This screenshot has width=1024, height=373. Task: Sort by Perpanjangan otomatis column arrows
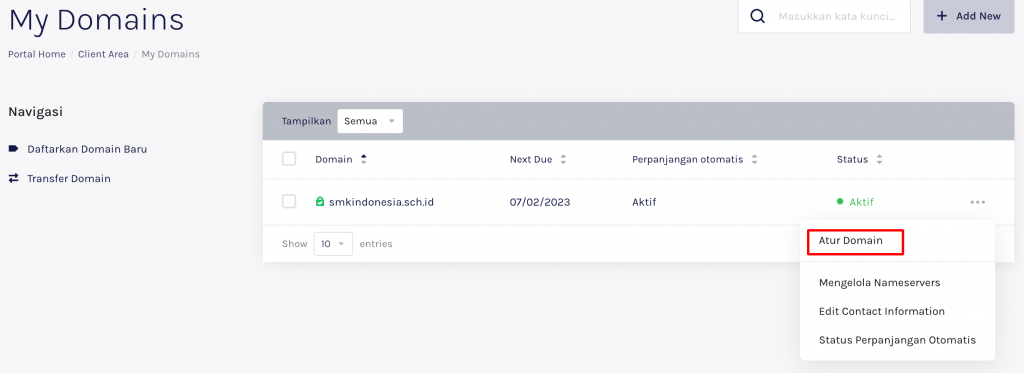[x=754, y=159]
